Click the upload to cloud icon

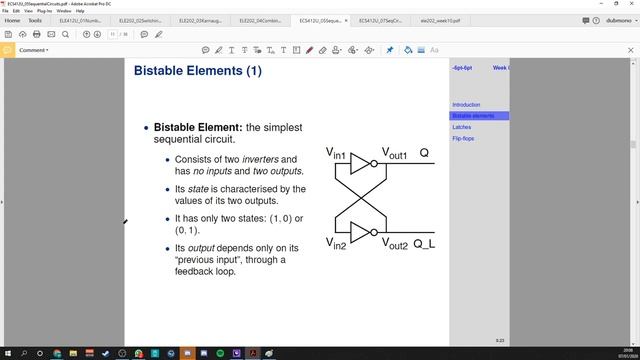click(22, 35)
